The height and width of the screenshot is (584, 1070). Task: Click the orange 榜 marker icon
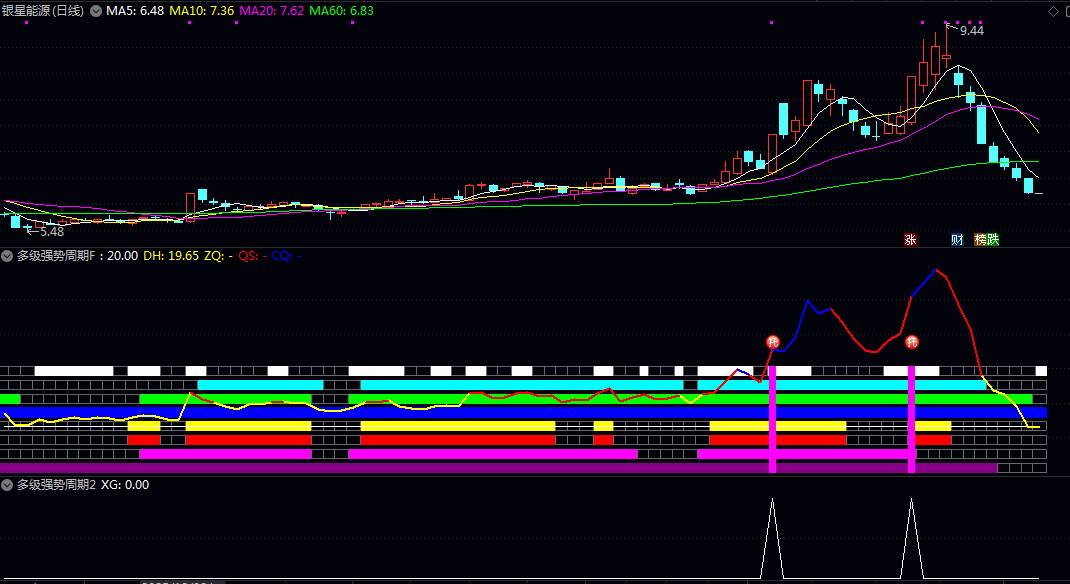pyautogui.click(x=980, y=239)
